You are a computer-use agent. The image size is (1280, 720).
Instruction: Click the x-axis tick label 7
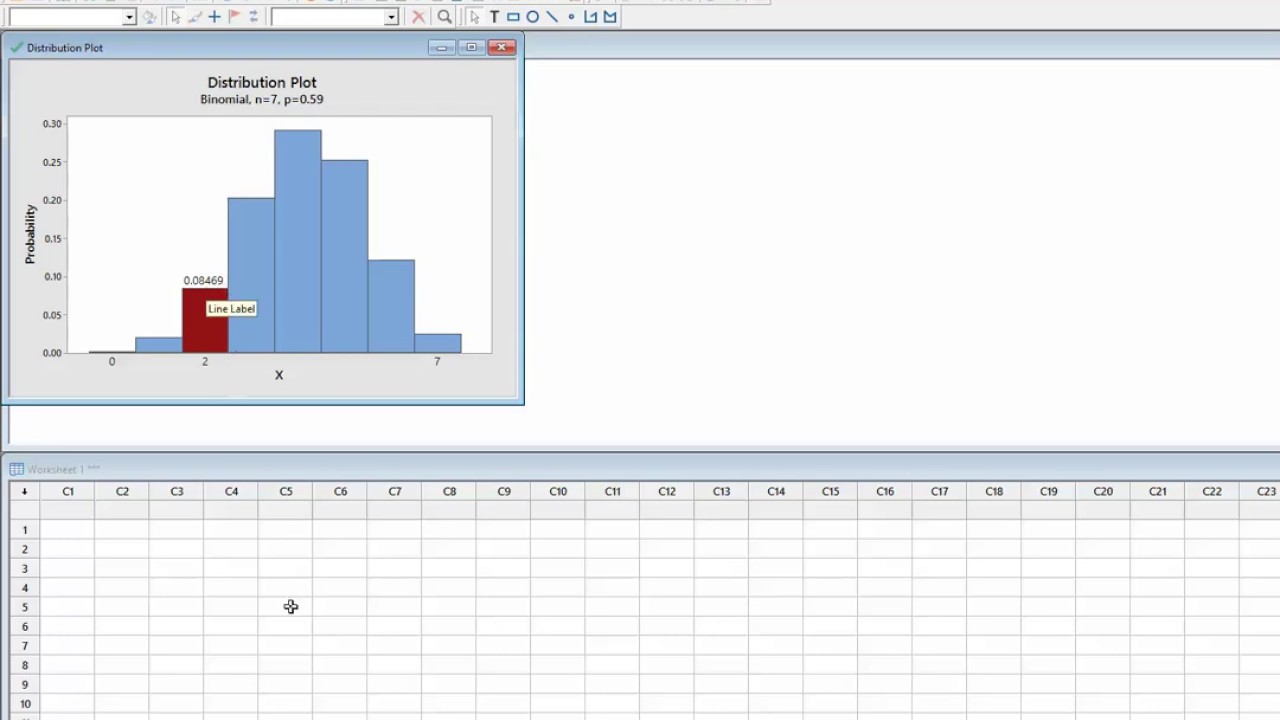click(x=437, y=361)
